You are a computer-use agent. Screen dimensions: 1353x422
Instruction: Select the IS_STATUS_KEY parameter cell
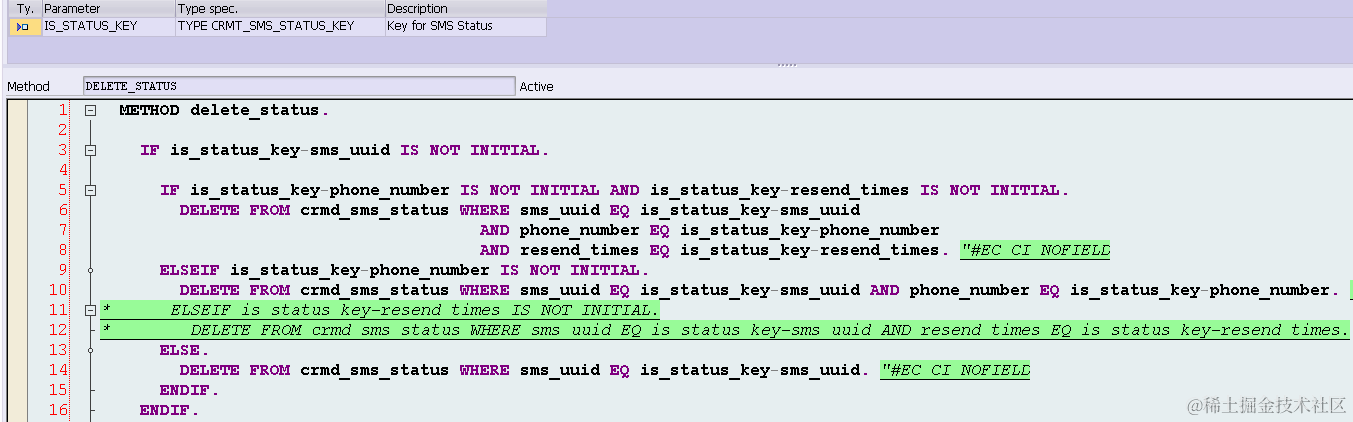point(108,27)
